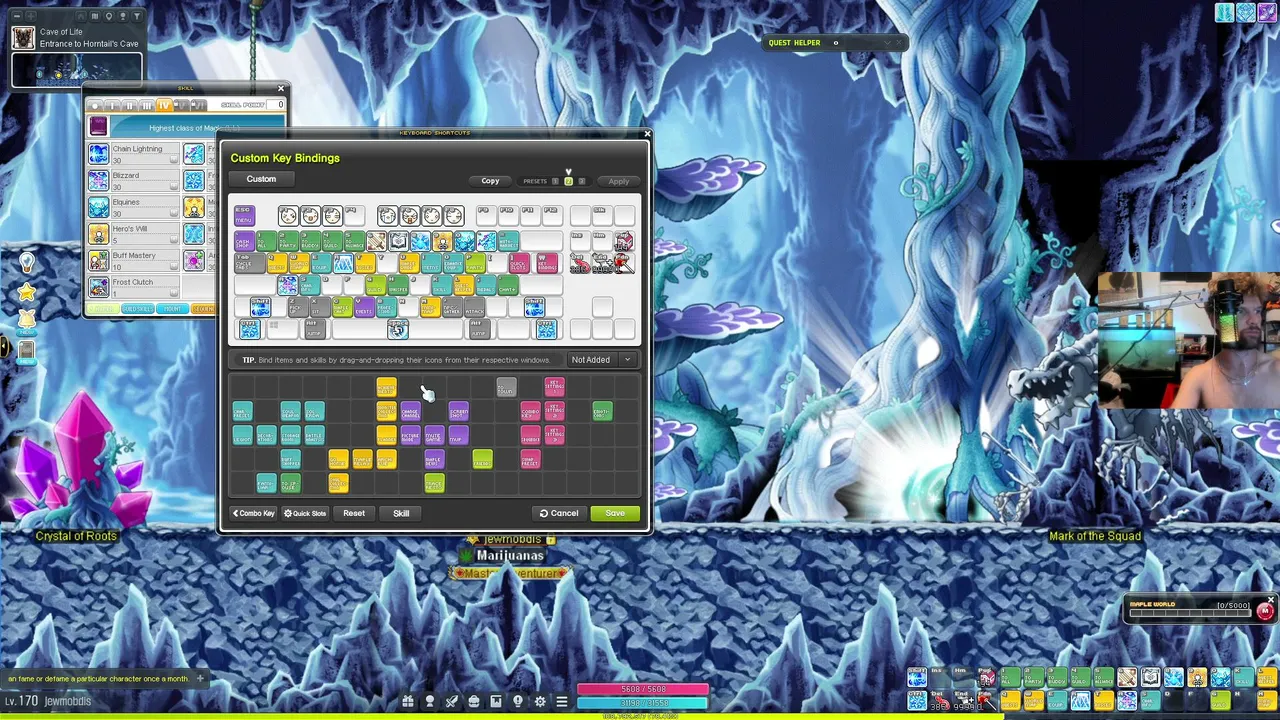Image resolution: width=1280 pixels, height=720 pixels.
Task: Click the minimap thumbnail
Action: click(x=77, y=70)
